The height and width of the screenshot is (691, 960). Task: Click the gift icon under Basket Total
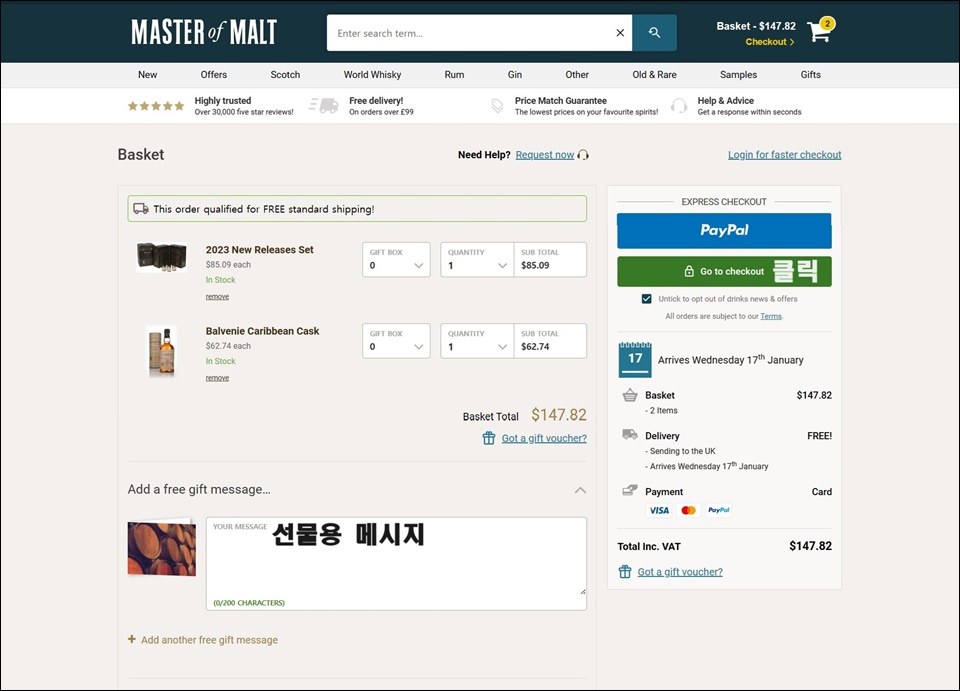pyautogui.click(x=489, y=438)
